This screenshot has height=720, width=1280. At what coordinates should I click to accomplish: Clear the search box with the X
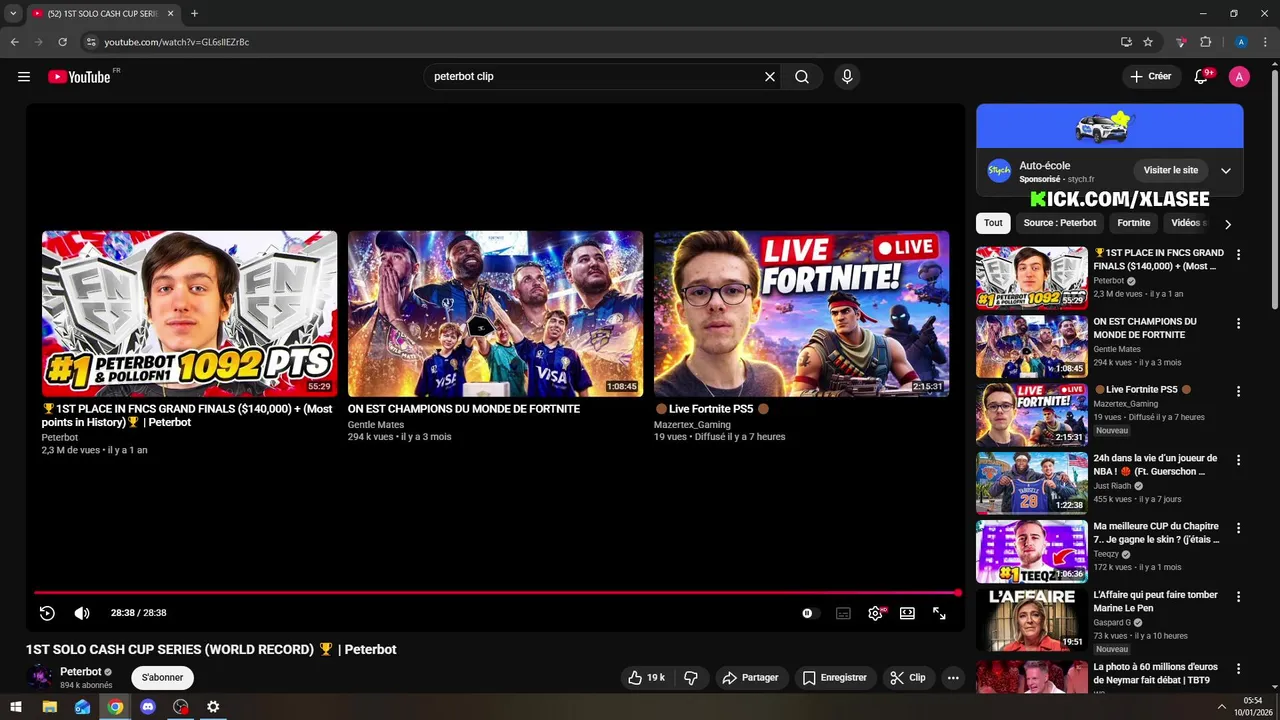[770, 77]
